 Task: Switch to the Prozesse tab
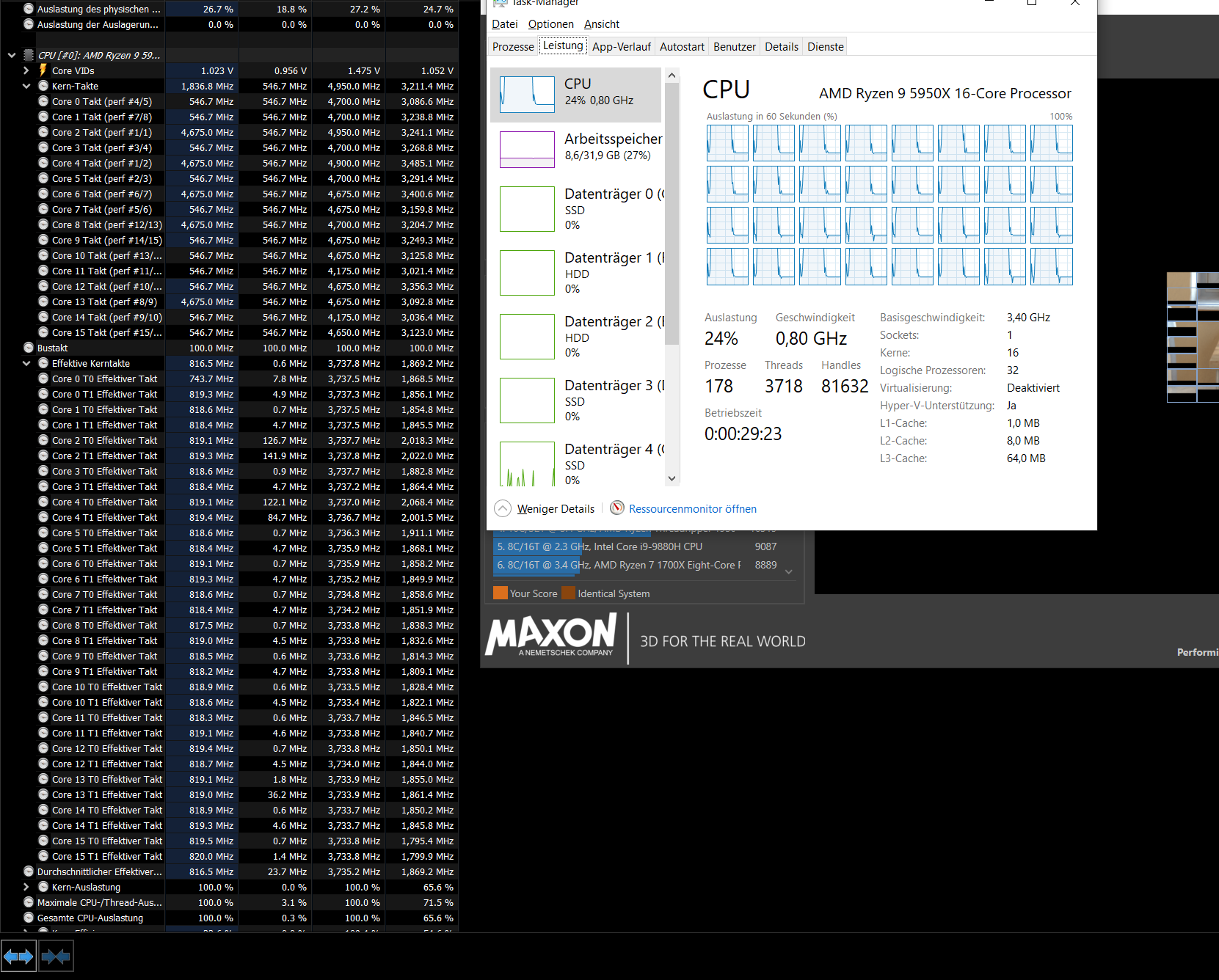click(513, 46)
